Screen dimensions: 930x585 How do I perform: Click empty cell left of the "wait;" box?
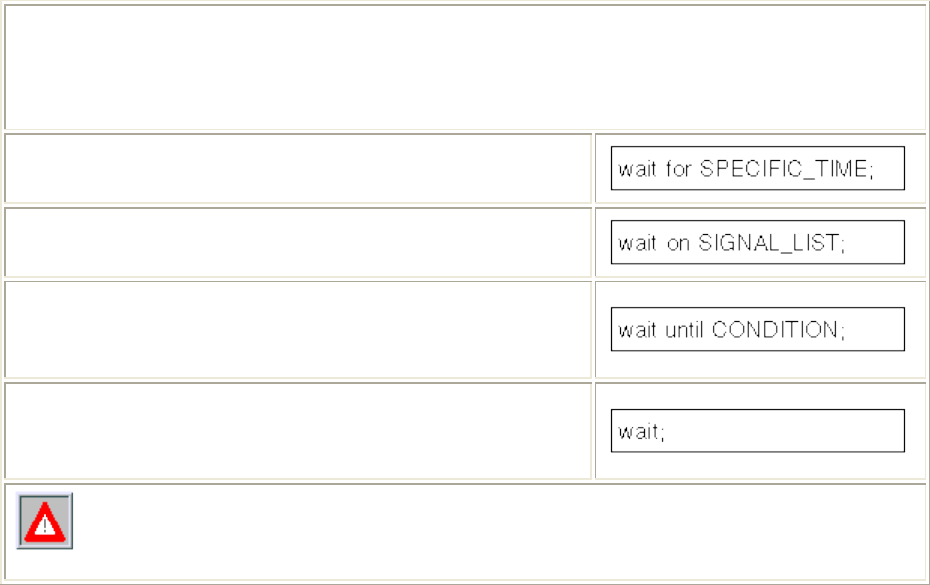(298, 431)
